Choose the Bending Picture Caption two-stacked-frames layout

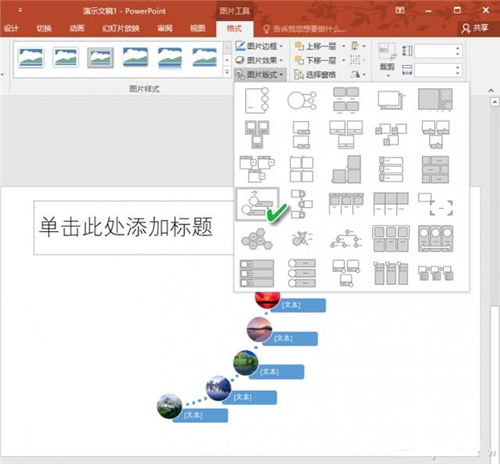point(301,135)
